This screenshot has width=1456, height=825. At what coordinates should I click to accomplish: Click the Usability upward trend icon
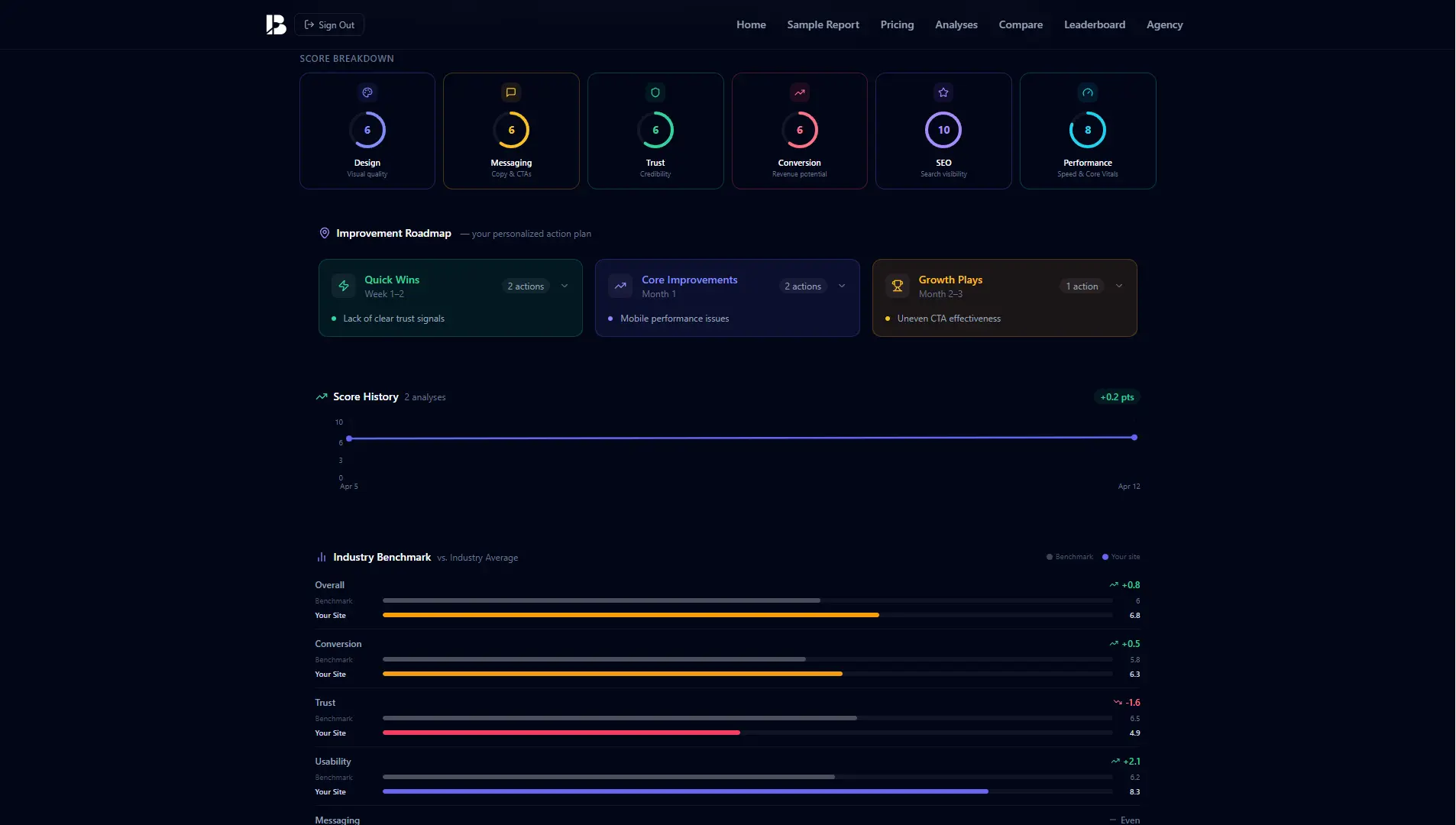pyautogui.click(x=1115, y=761)
